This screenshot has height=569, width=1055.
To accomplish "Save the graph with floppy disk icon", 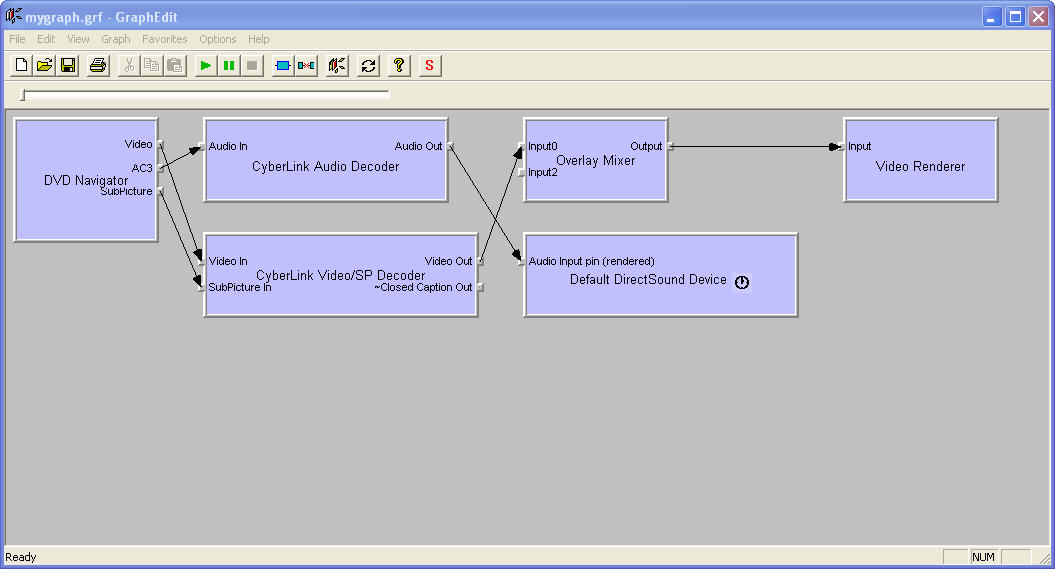I will 68,65.
